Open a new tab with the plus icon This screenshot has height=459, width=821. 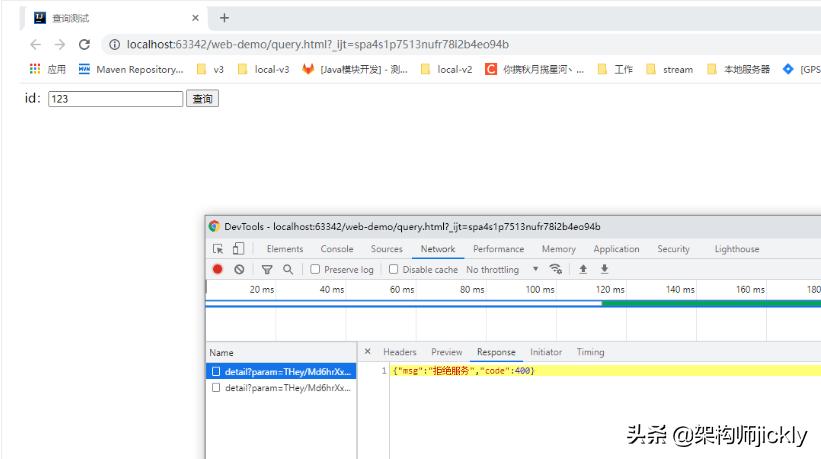(224, 18)
